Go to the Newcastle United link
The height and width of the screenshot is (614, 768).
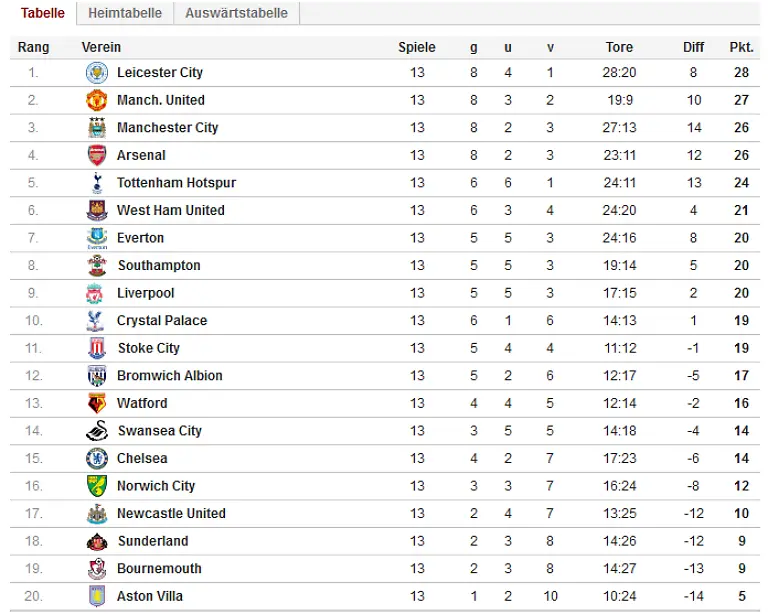pyautogui.click(x=171, y=513)
